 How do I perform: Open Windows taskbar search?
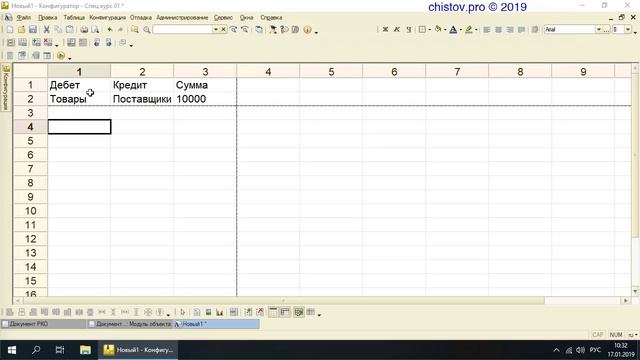pos(36,350)
